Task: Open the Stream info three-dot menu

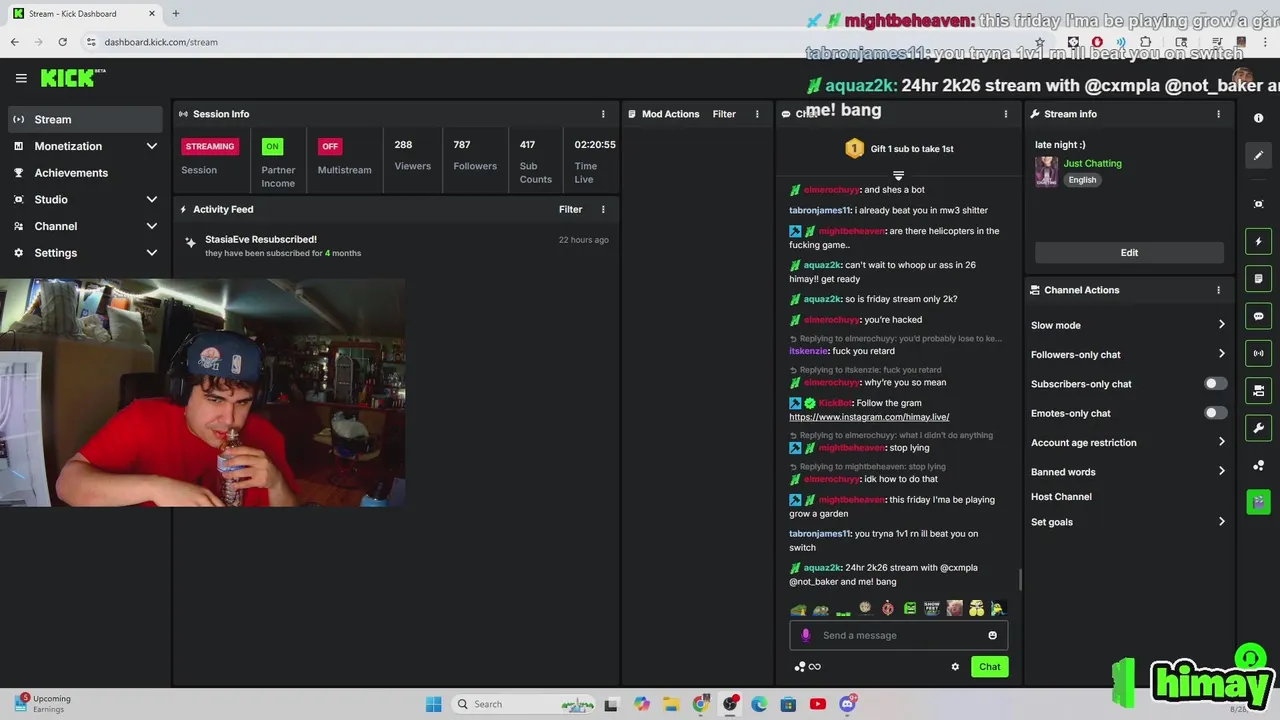Action: pos(1218,114)
